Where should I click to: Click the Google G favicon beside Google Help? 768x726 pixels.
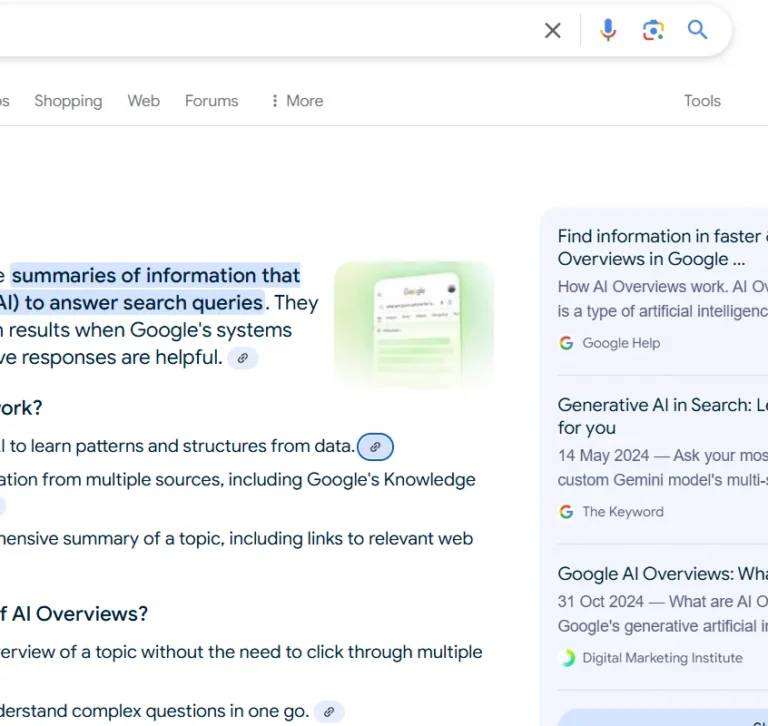(566, 343)
